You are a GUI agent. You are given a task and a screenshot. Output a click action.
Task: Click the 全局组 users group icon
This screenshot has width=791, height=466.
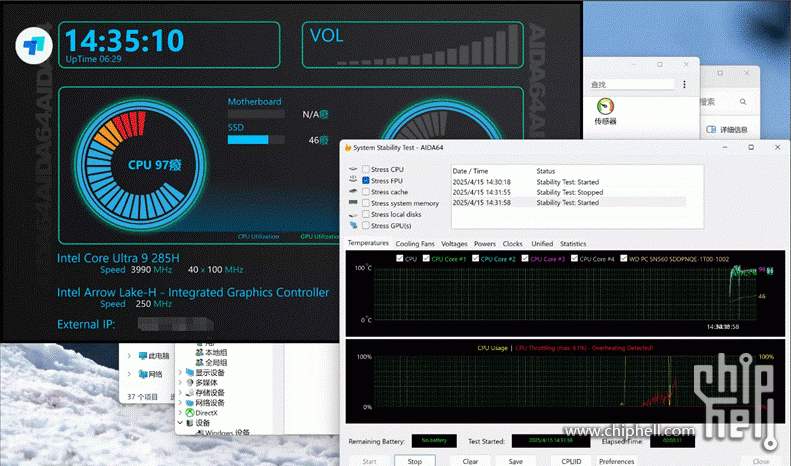tap(199, 363)
